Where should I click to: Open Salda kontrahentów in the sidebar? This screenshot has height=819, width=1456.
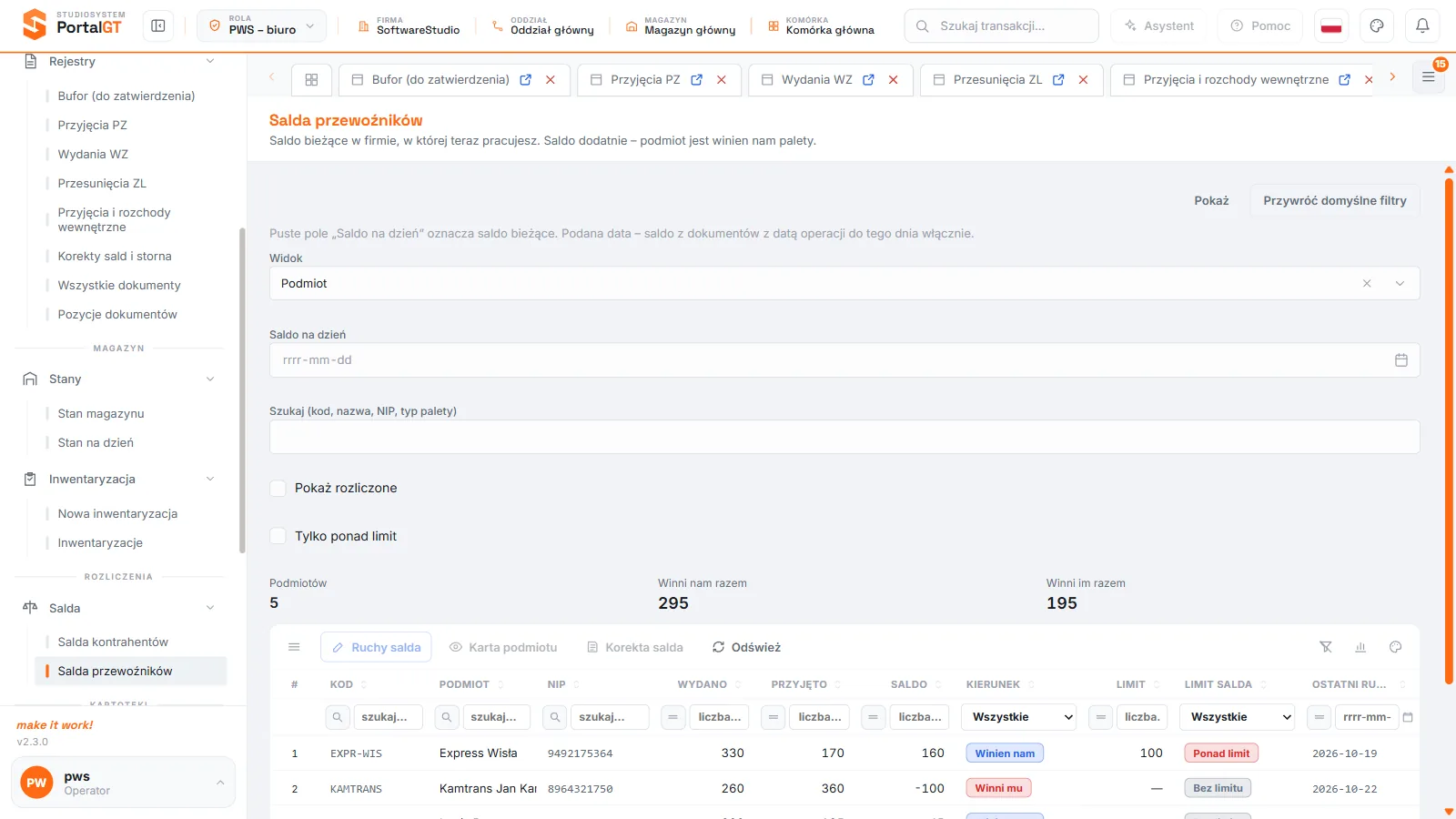tap(113, 642)
